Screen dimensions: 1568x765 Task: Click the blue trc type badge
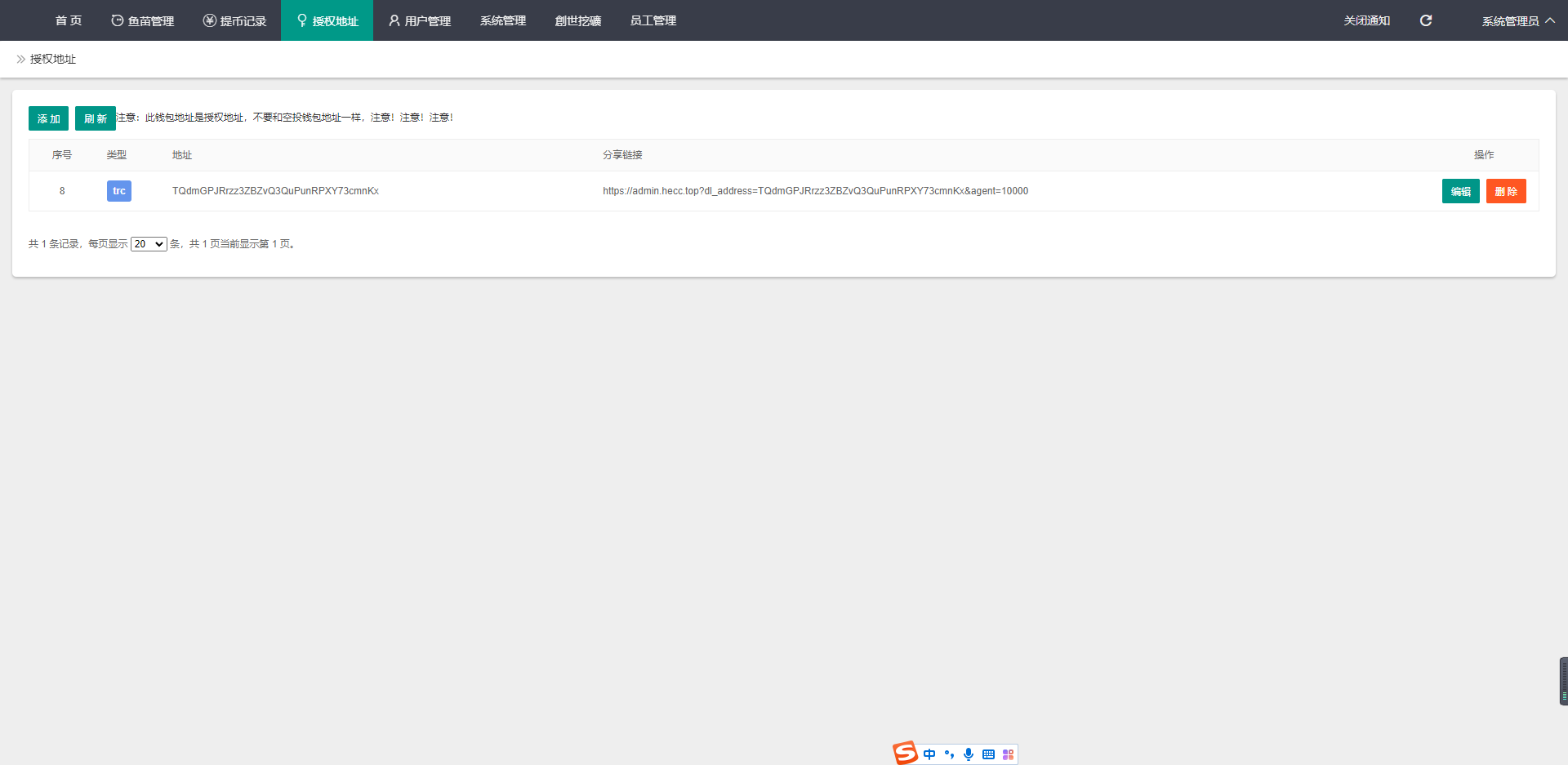pyautogui.click(x=119, y=191)
